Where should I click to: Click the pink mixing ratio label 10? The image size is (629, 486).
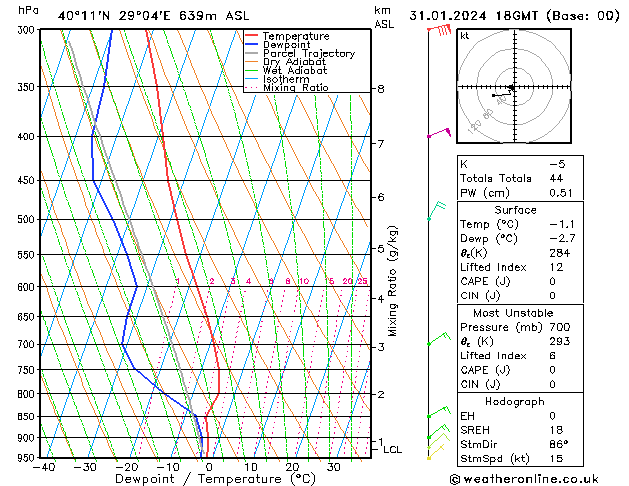pos(304,281)
